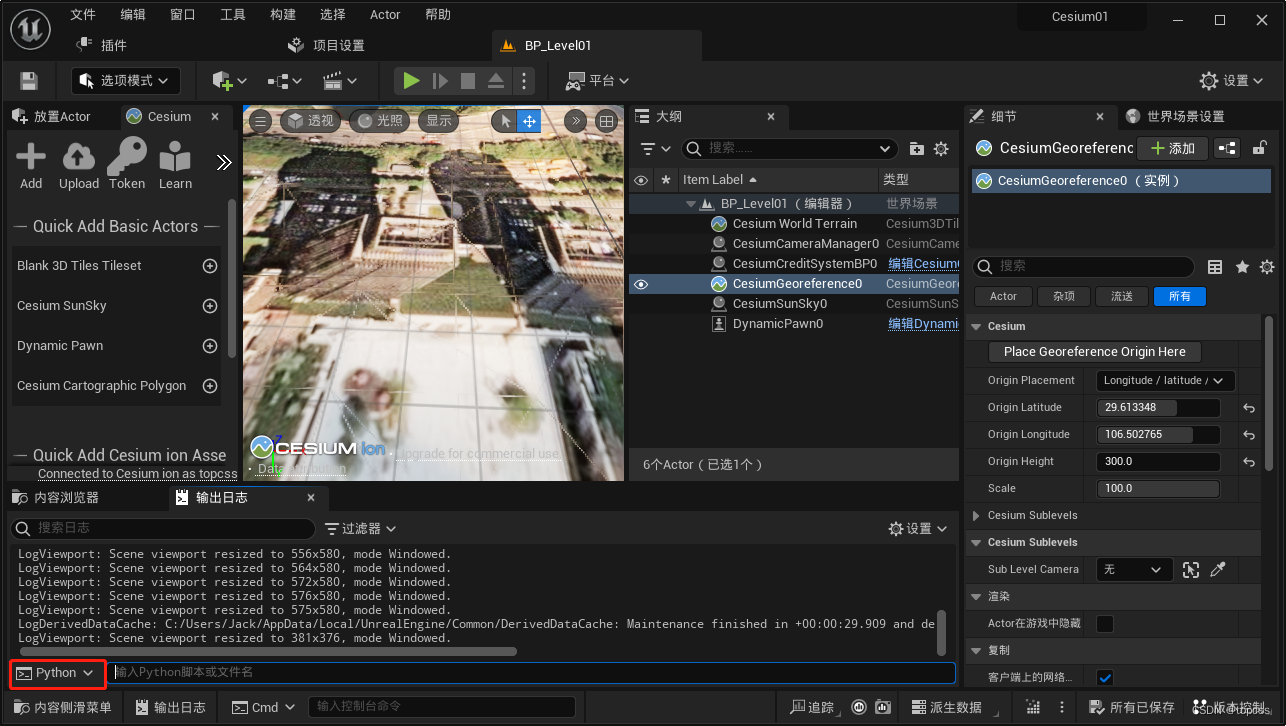1286x726 pixels.
Task: Open 编辑 menu
Action: click(x=133, y=15)
